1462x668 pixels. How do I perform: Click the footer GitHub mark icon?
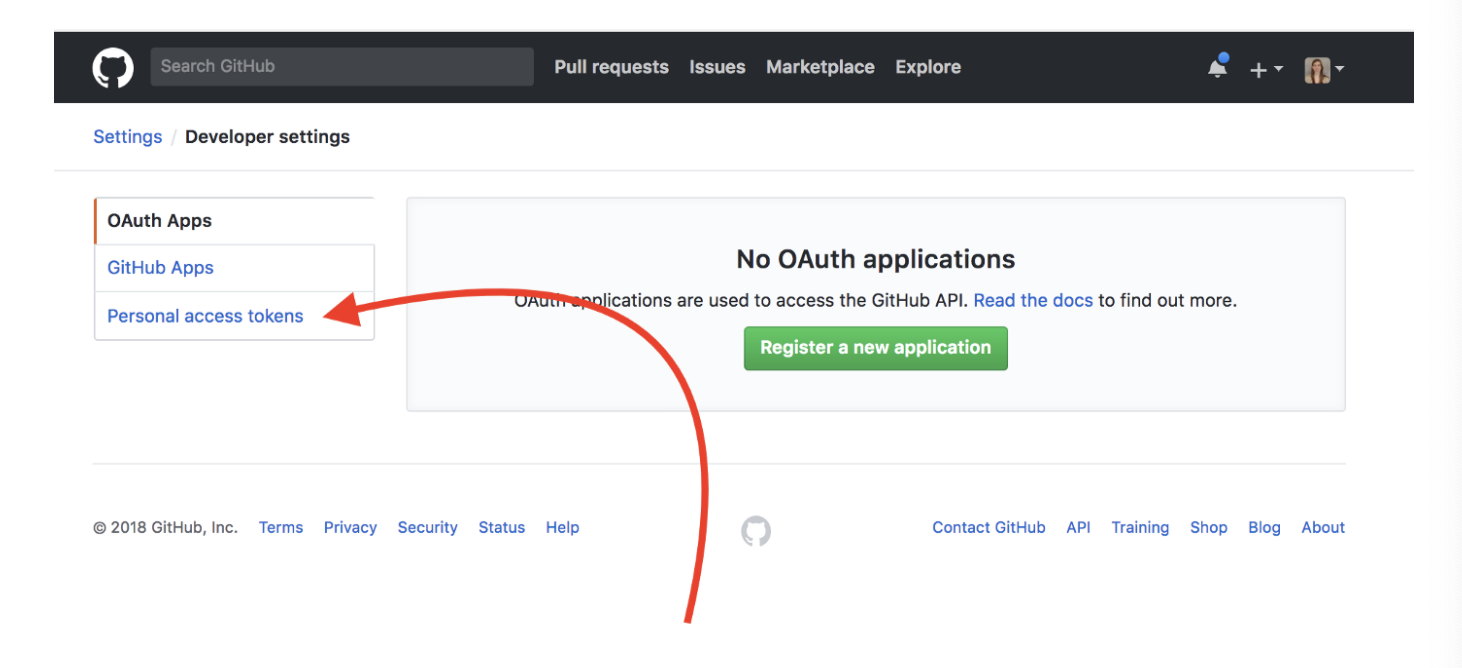coord(756,531)
